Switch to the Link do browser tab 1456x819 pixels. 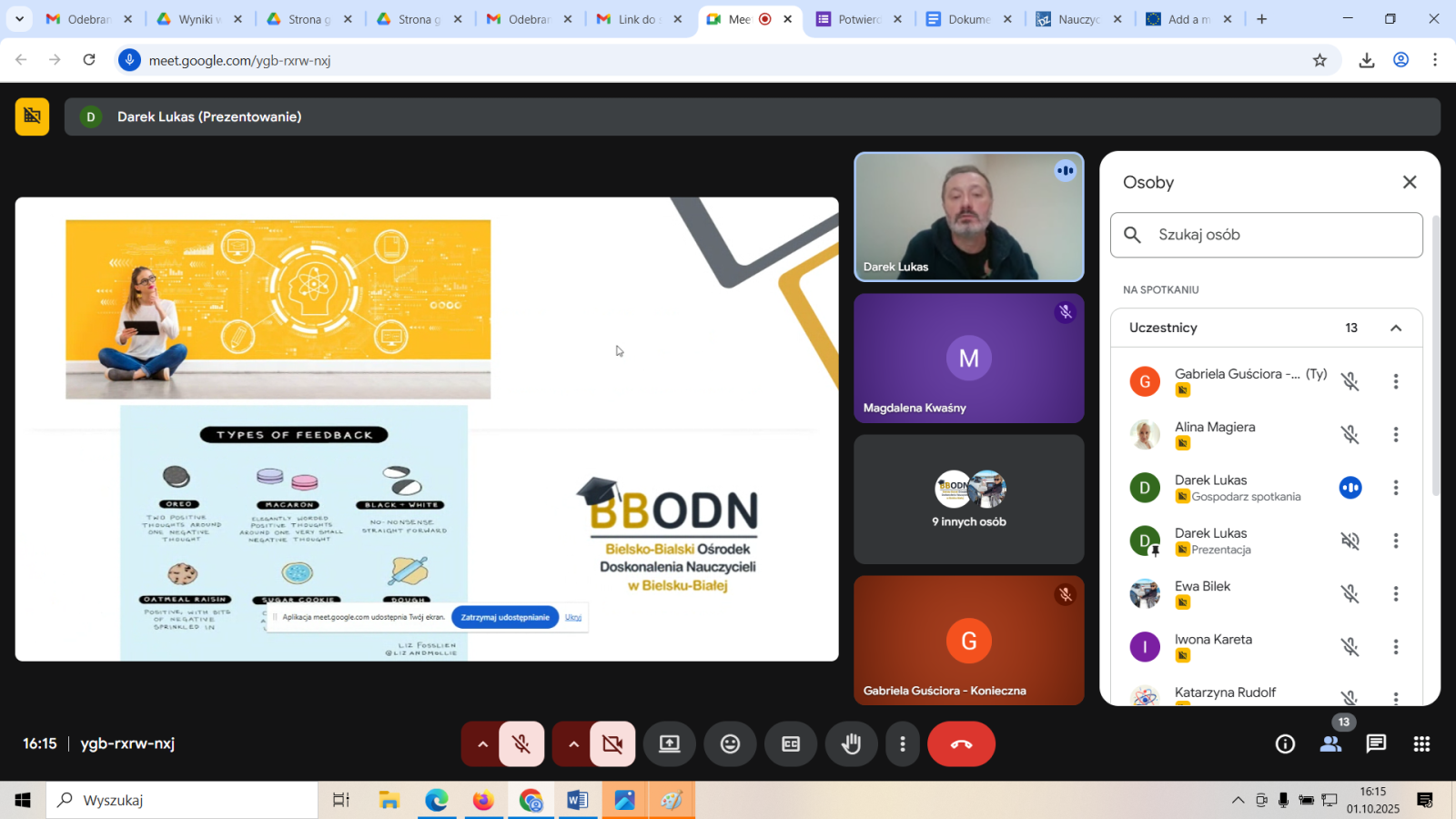coord(637,19)
